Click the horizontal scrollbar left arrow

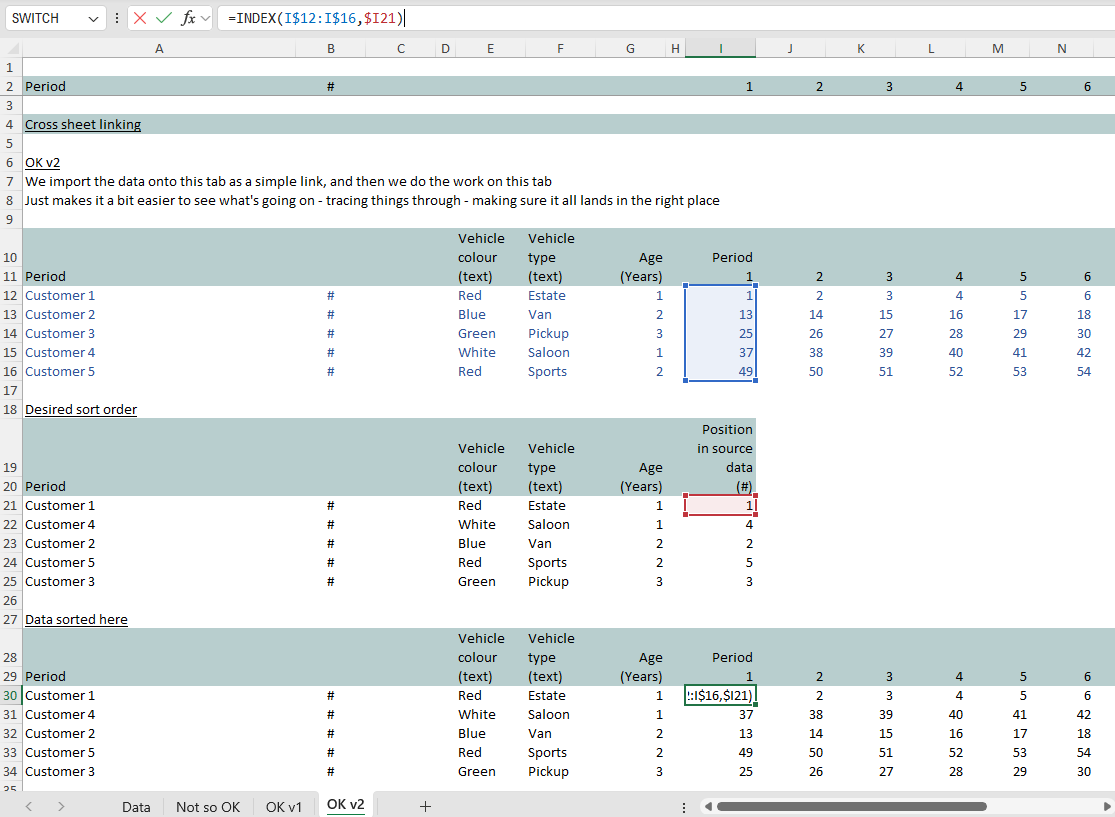708,806
